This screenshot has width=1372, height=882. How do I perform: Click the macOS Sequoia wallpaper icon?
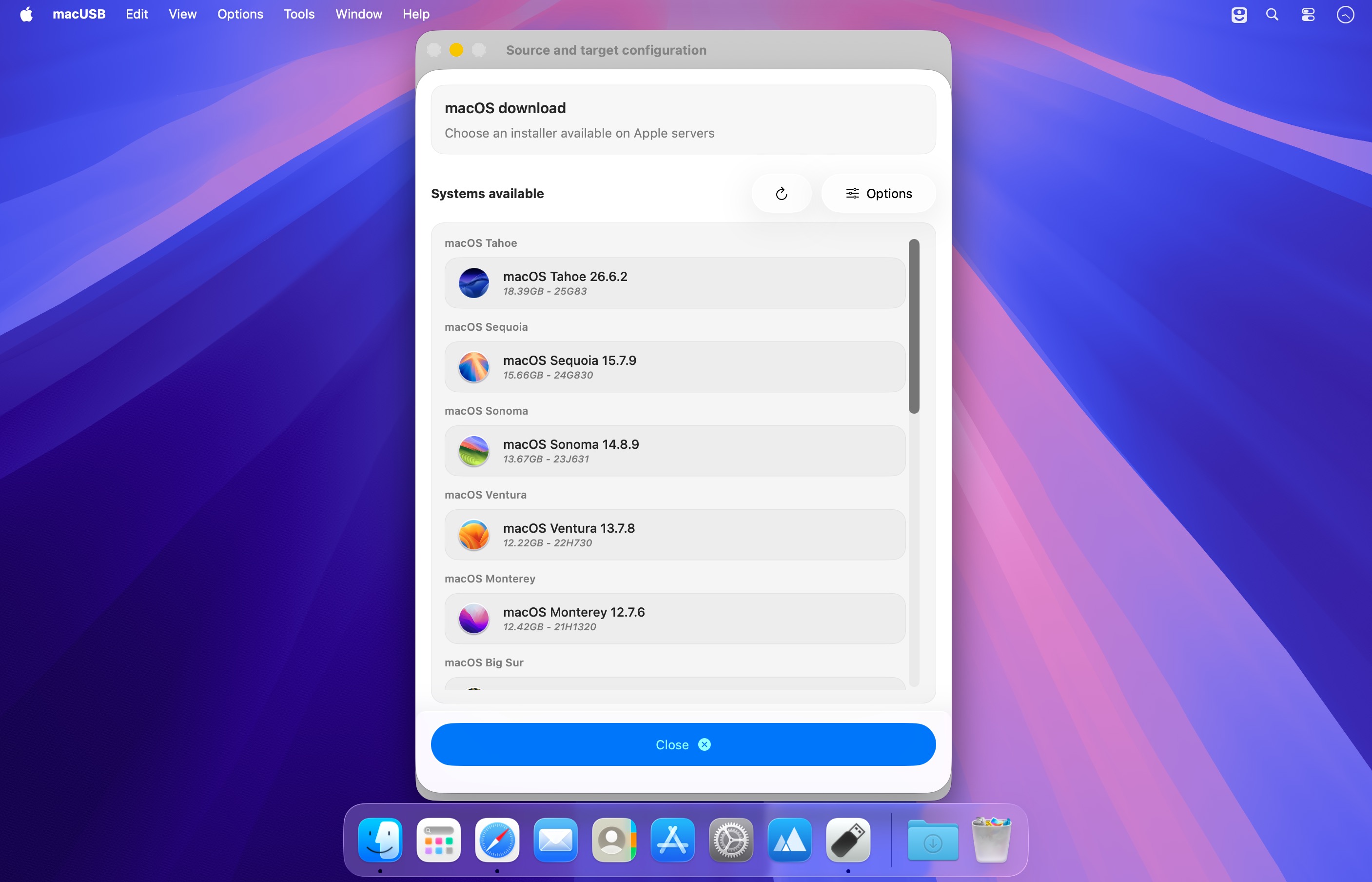click(x=474, y=366)
